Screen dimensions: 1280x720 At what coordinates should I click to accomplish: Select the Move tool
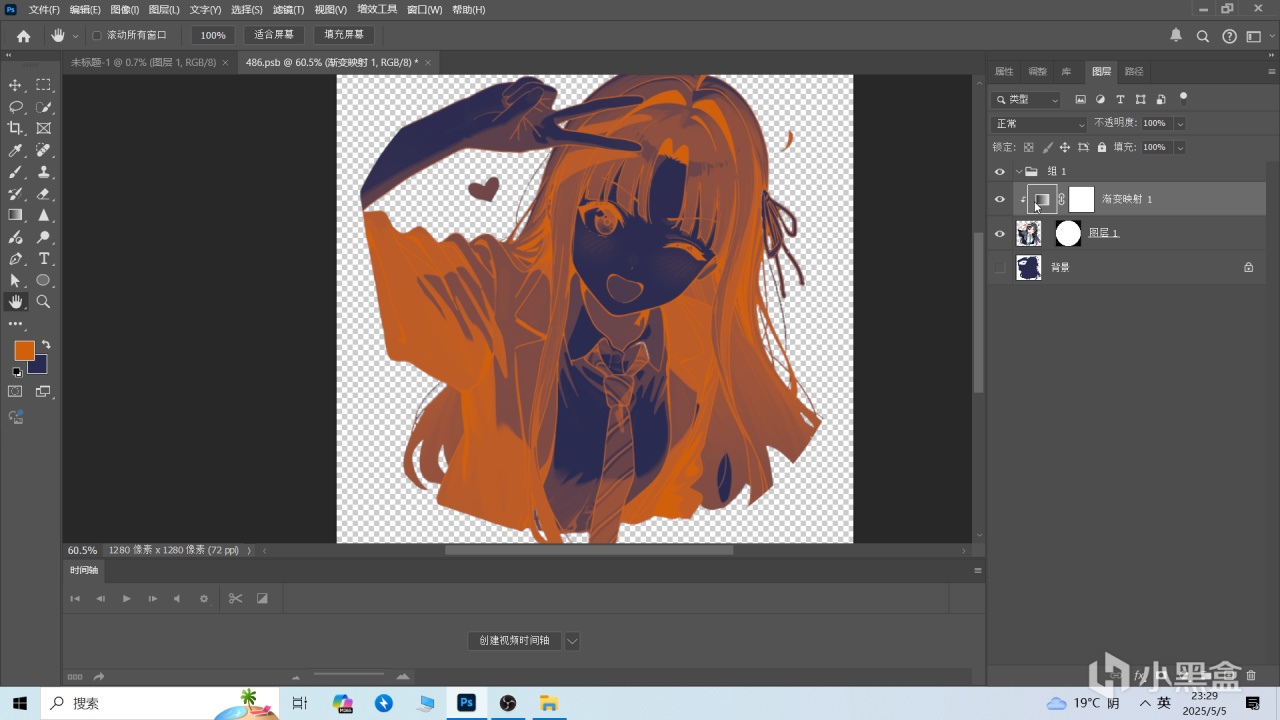click(15, 85)
